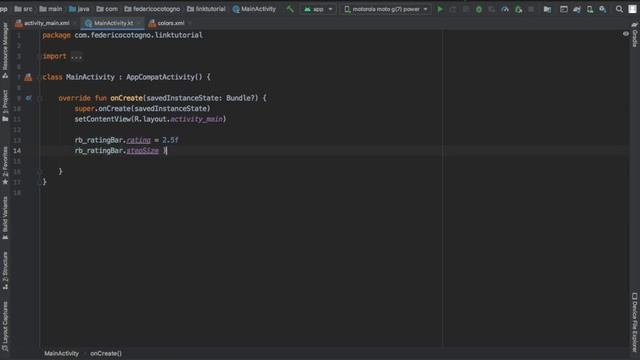The width and height of the screenshot is (640, 360).
Task: Click the related XML gutter icon beside class MainActivity
Action: [28, 77]
